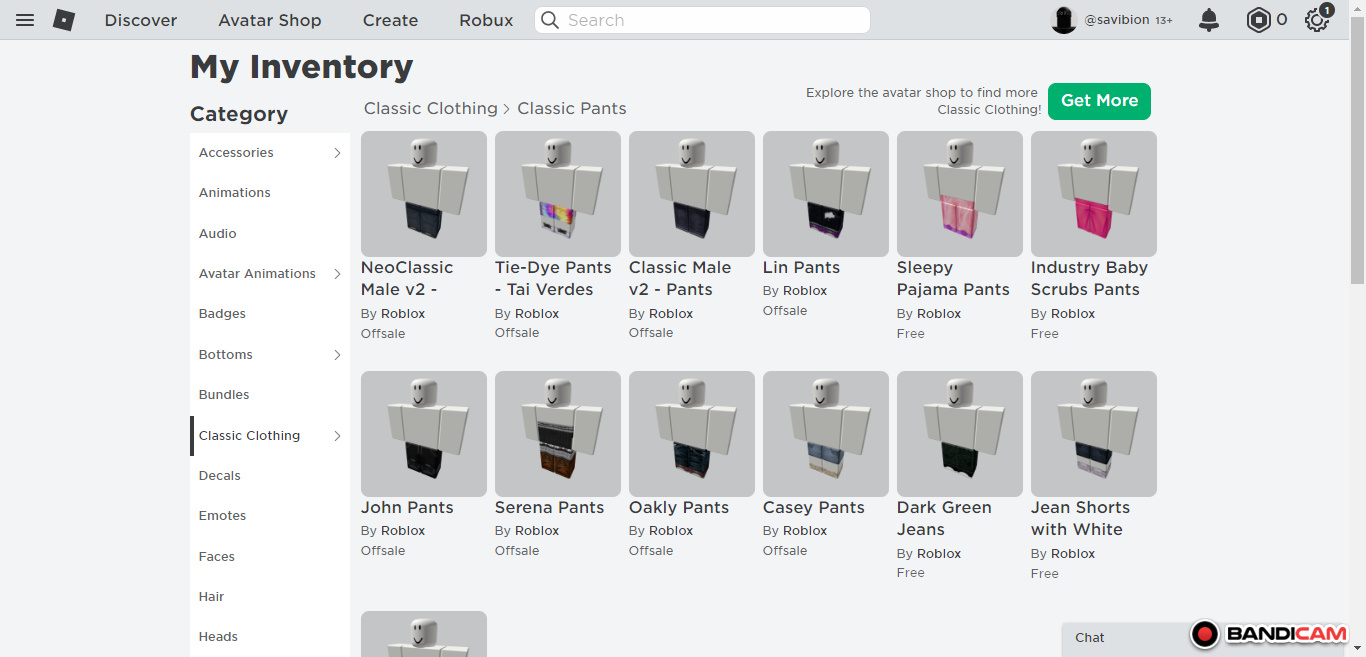Open the Tie-Dye Pants thumbnail
This screenshot has width=1366, height=657.
click(x=558, y=194)
